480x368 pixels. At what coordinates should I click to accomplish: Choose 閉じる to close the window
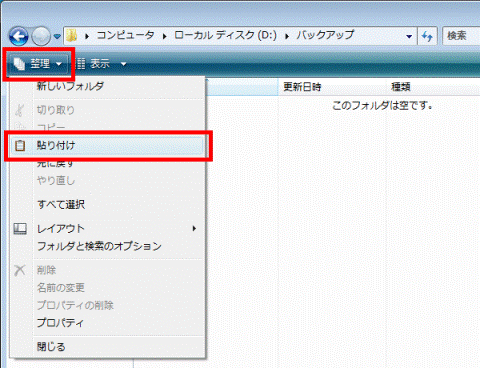[107, 347]
